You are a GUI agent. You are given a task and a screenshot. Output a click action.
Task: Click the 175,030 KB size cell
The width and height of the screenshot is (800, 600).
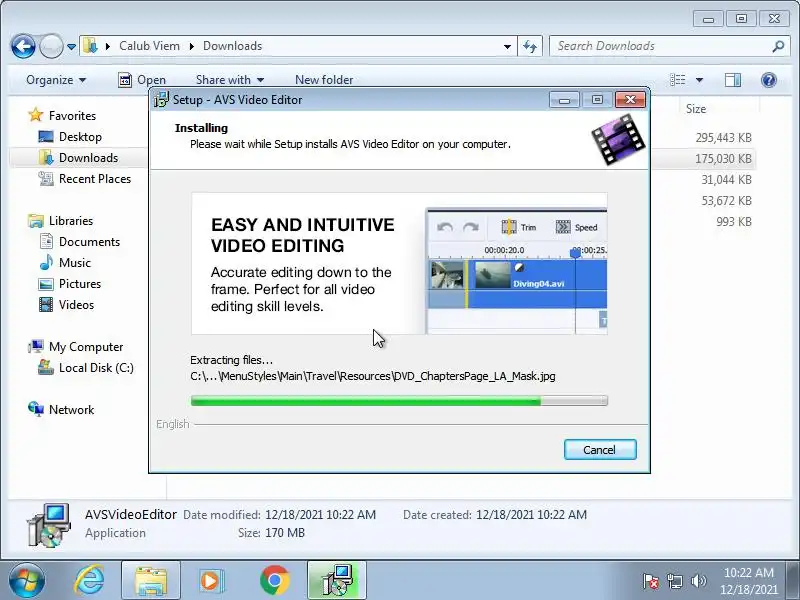[723, 159]
